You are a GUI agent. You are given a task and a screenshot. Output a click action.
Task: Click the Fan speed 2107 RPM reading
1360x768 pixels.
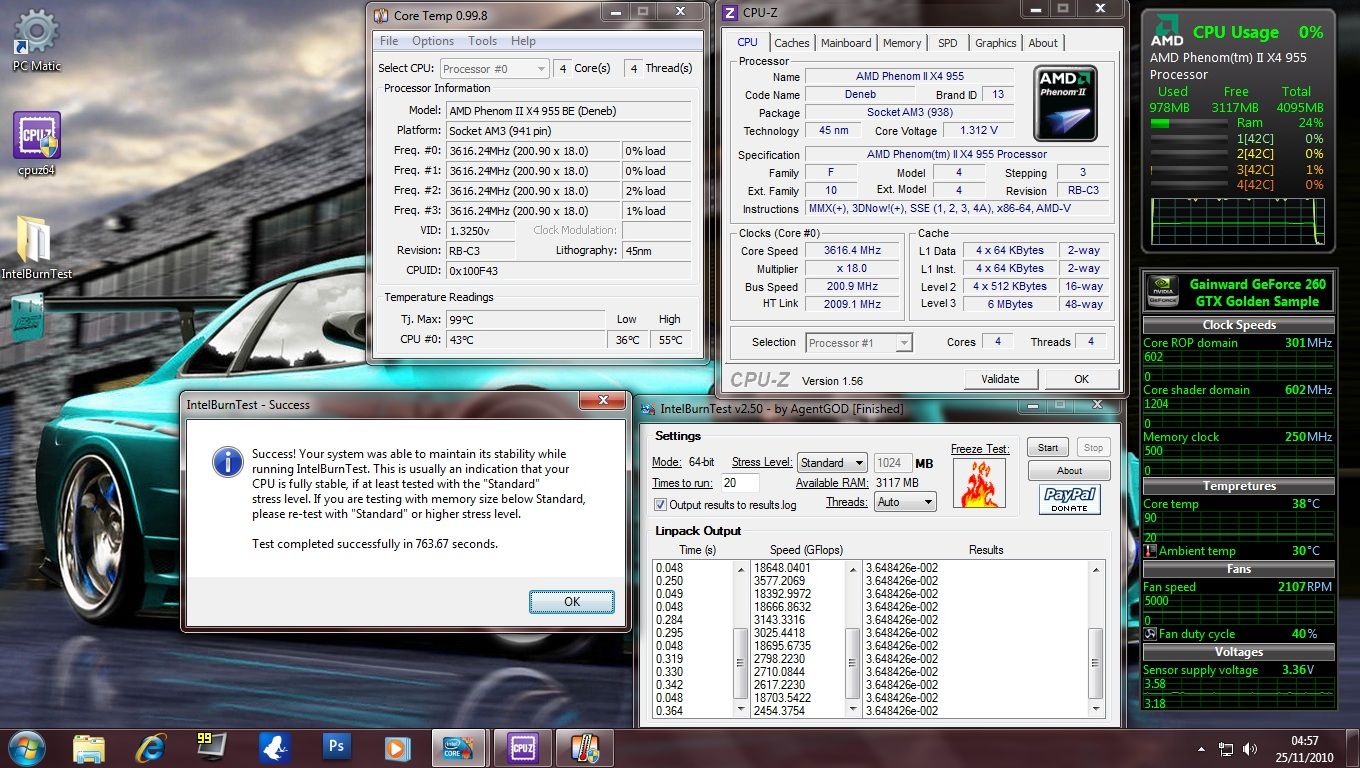pyautogui.click(x=1306, y=587)
